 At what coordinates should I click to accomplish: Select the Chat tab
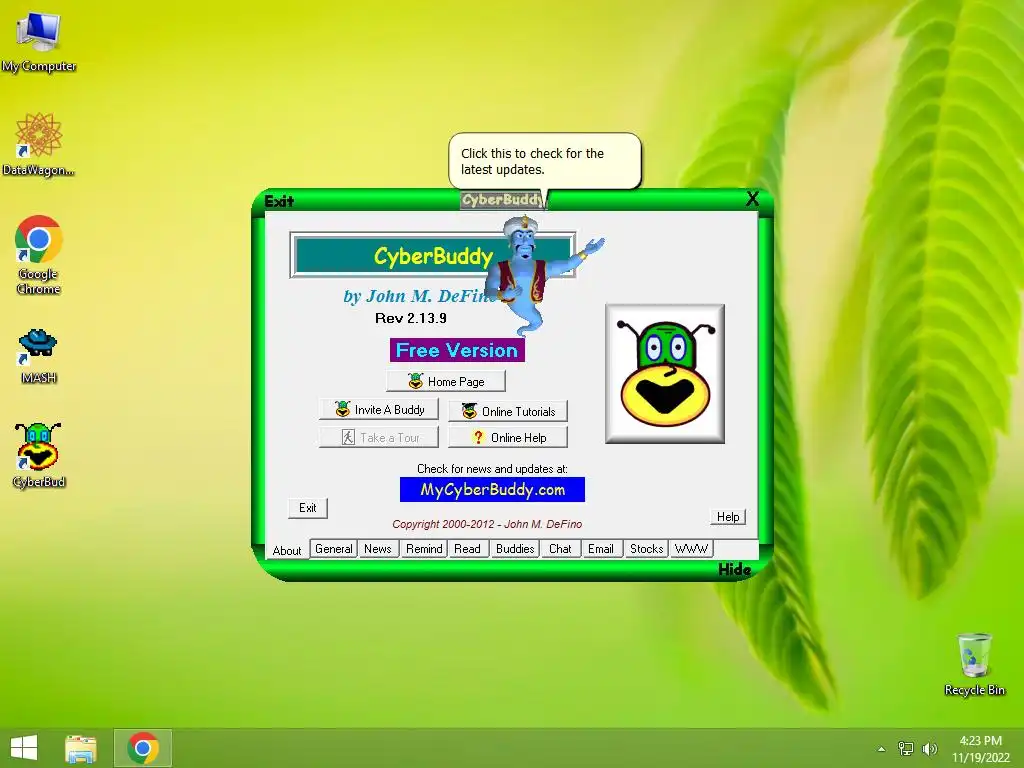pyautogui.click(x=560, y=549)
